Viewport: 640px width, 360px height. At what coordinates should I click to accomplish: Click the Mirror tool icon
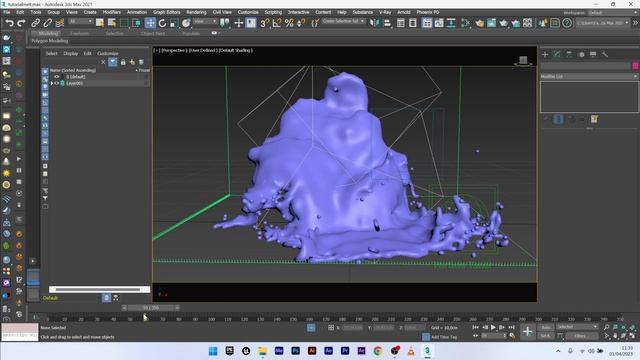point(374,23)
